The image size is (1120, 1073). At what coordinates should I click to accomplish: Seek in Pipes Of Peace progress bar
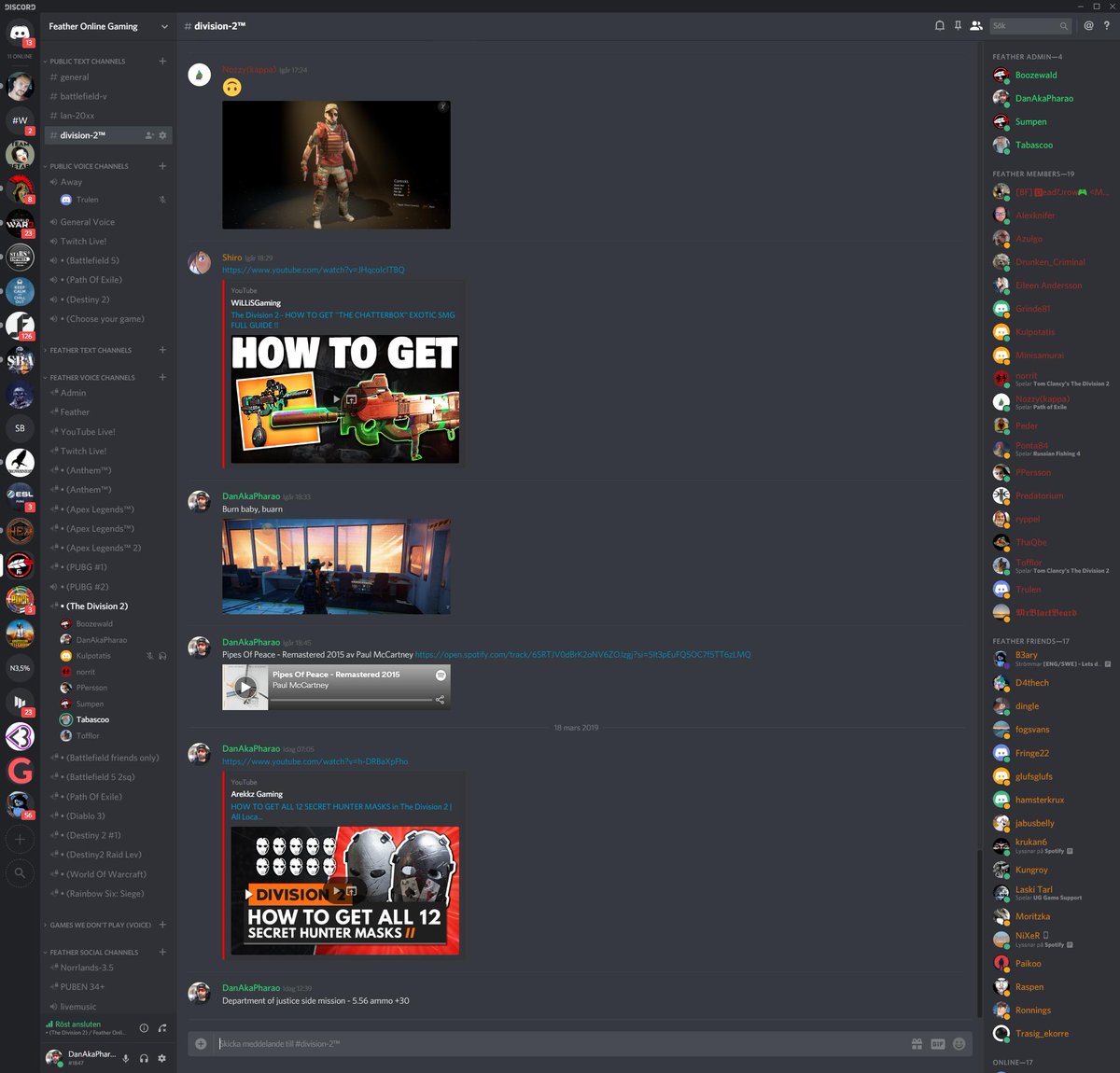click(352, 699)
